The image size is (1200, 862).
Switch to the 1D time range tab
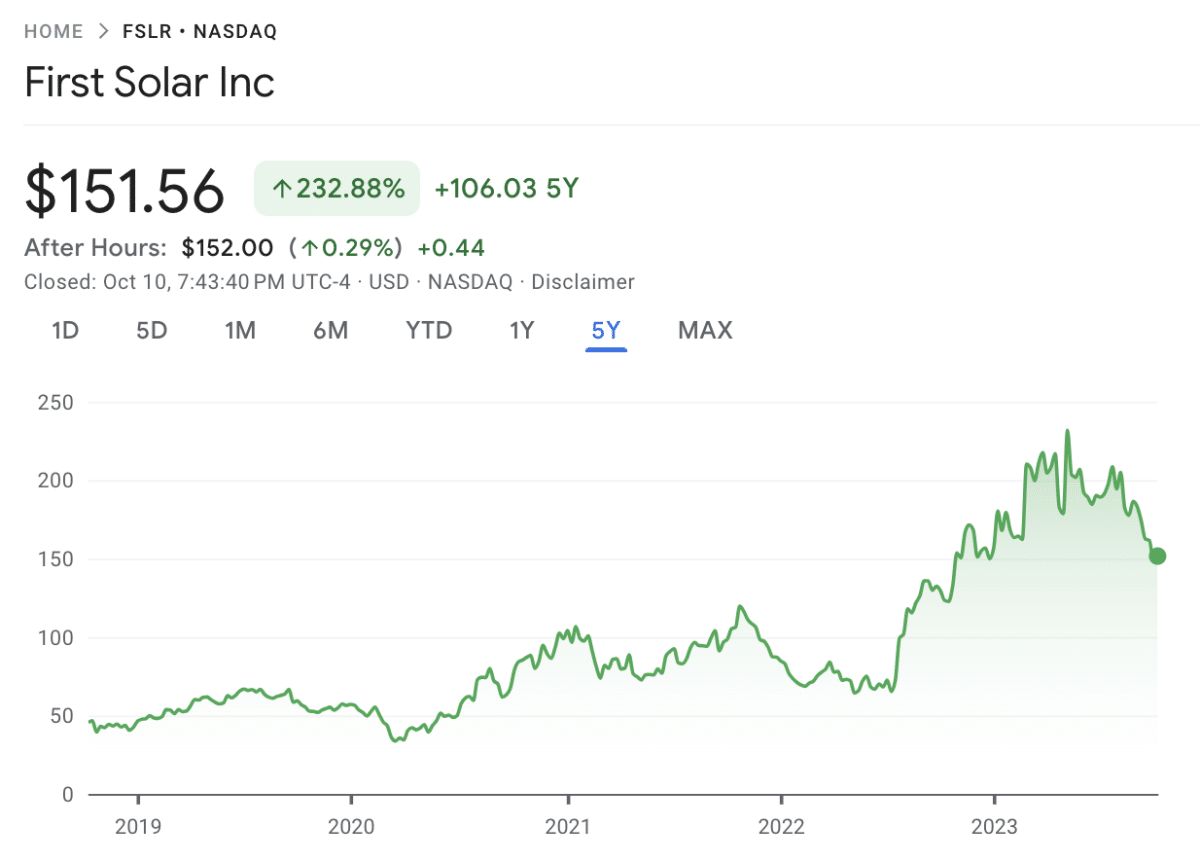[x=64, y=330]
